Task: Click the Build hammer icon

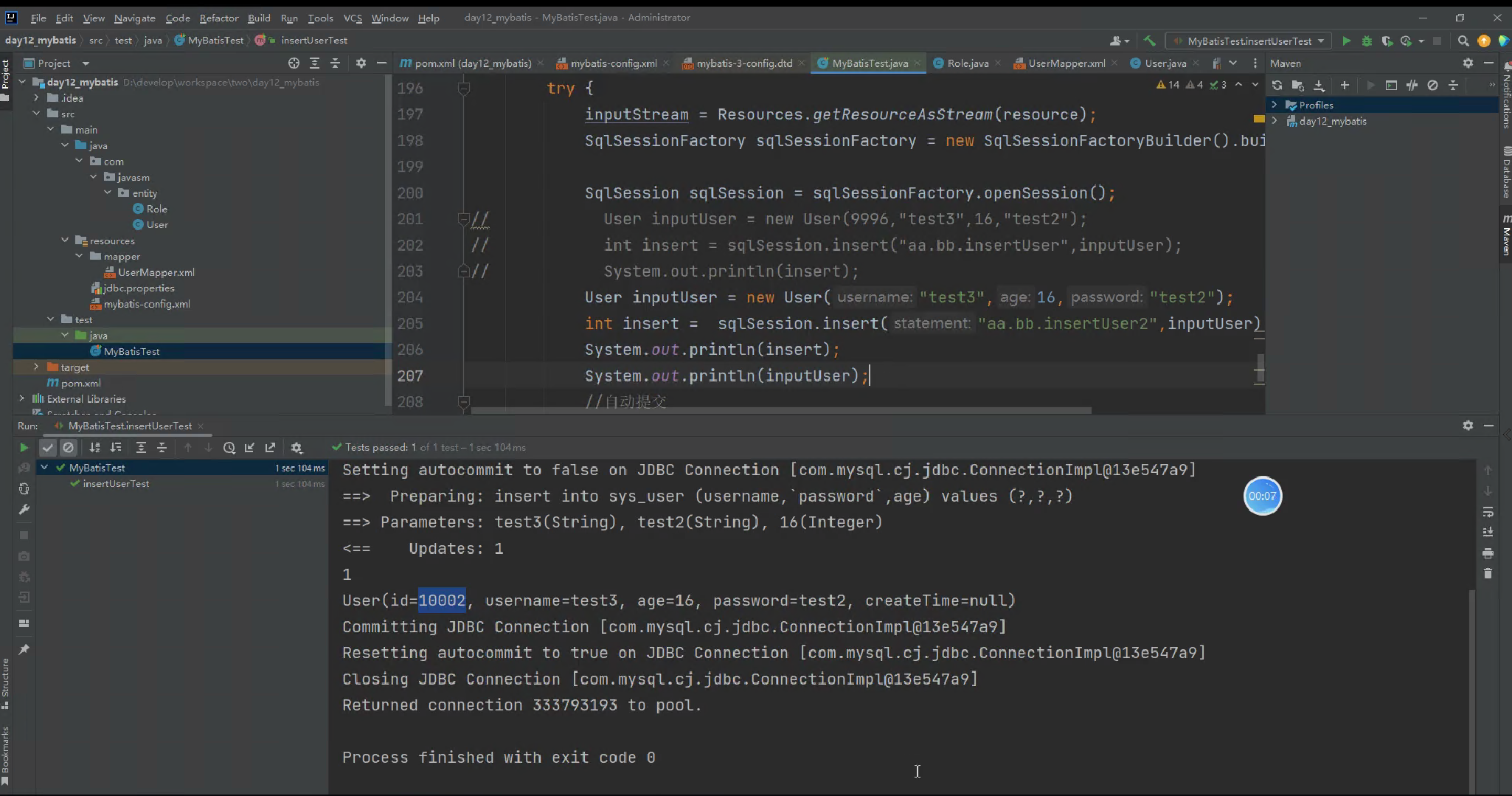Action: tap(1149, 41)
